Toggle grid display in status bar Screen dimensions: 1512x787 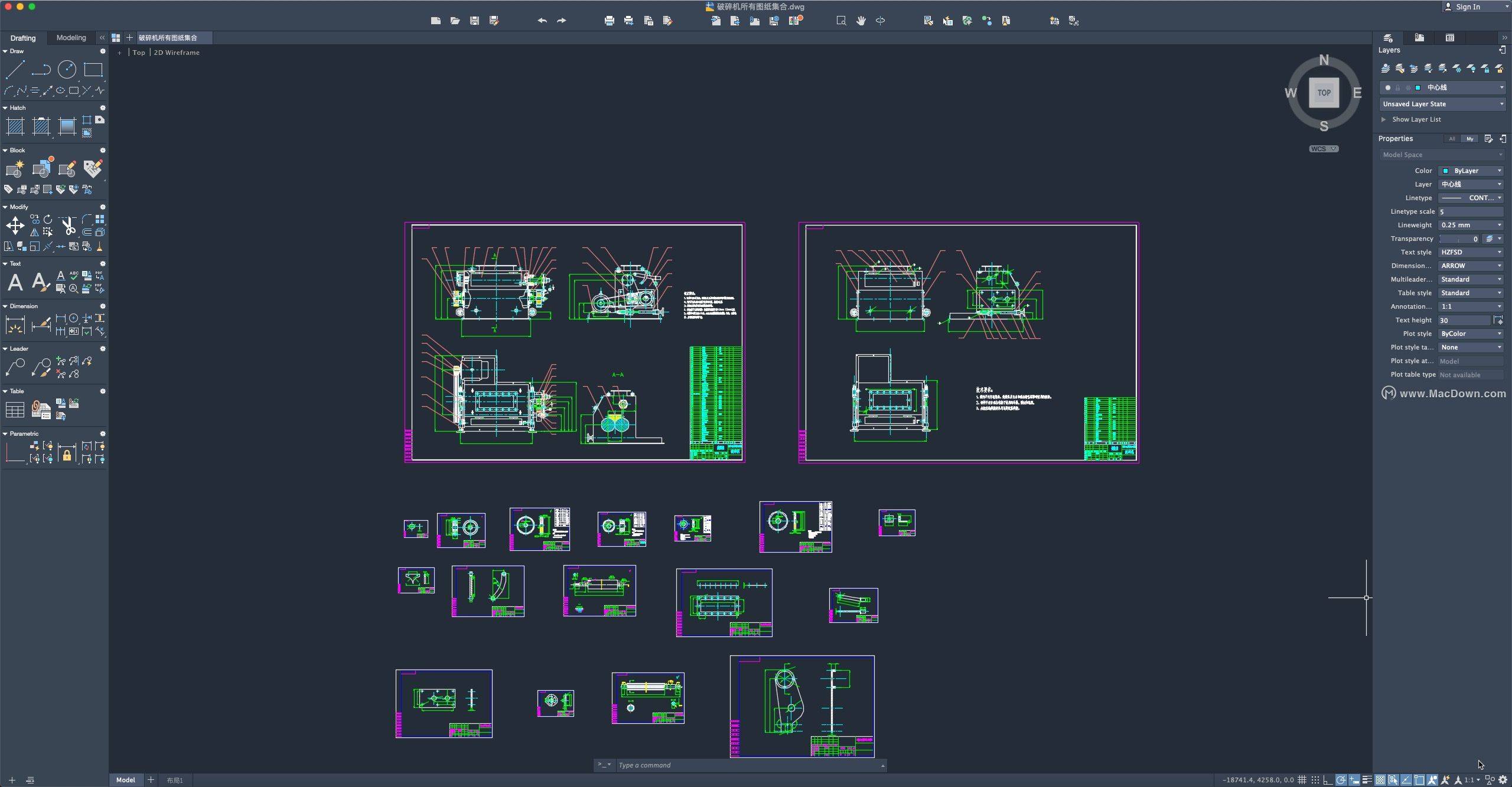(x=1302, y=780)
